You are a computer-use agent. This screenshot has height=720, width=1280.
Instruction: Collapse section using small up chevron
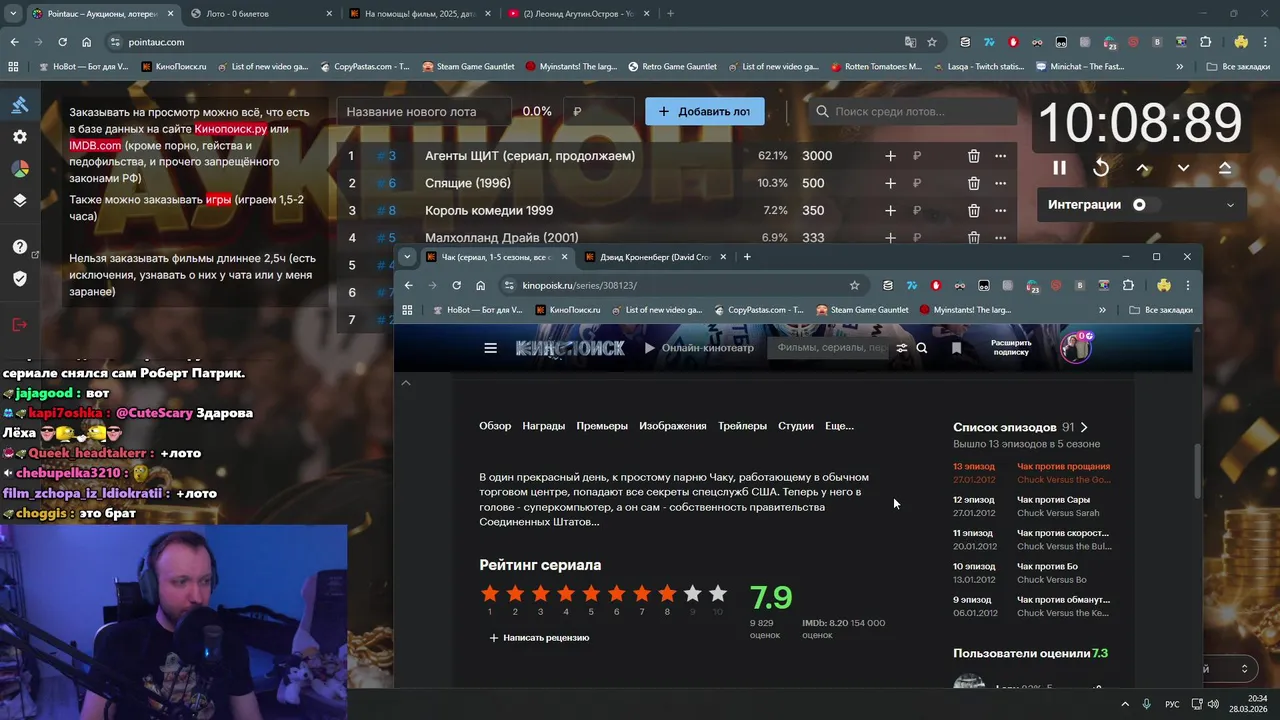(x=406, y=383)
